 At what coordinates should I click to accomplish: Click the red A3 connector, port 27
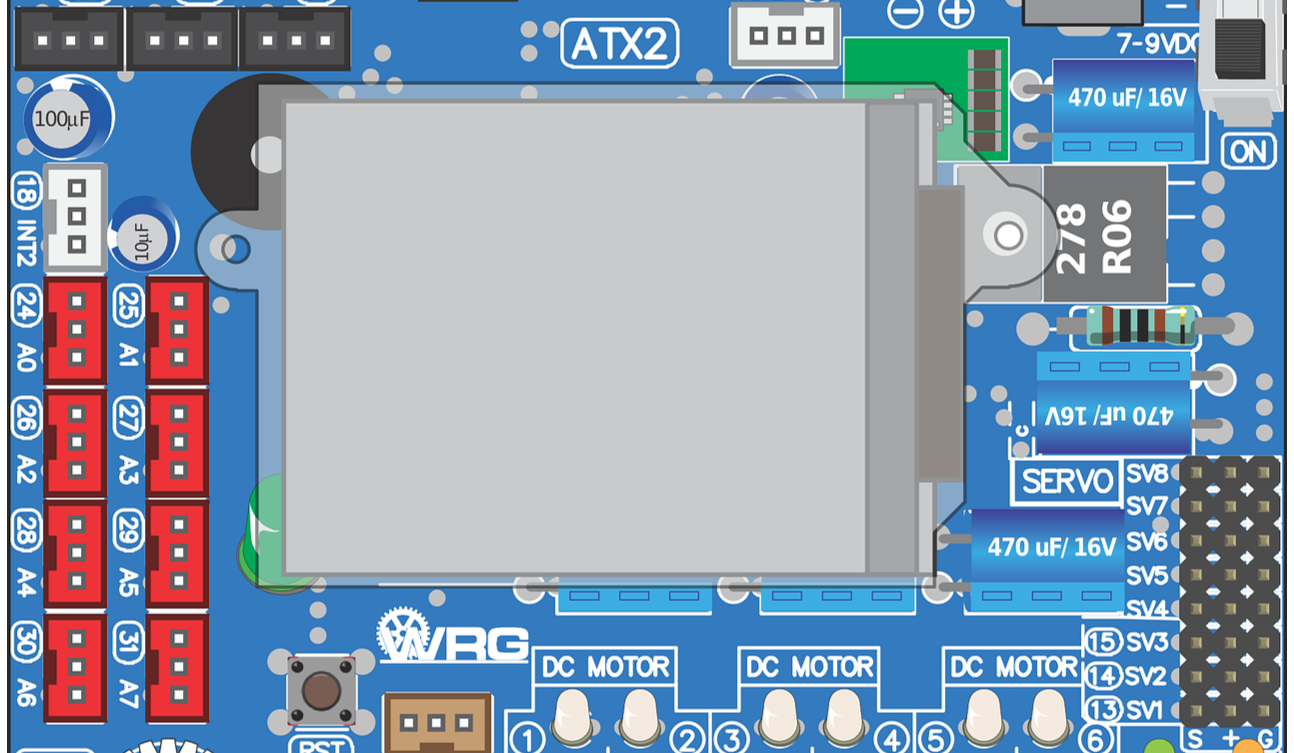pyautogui.click(x=178, y=443)
